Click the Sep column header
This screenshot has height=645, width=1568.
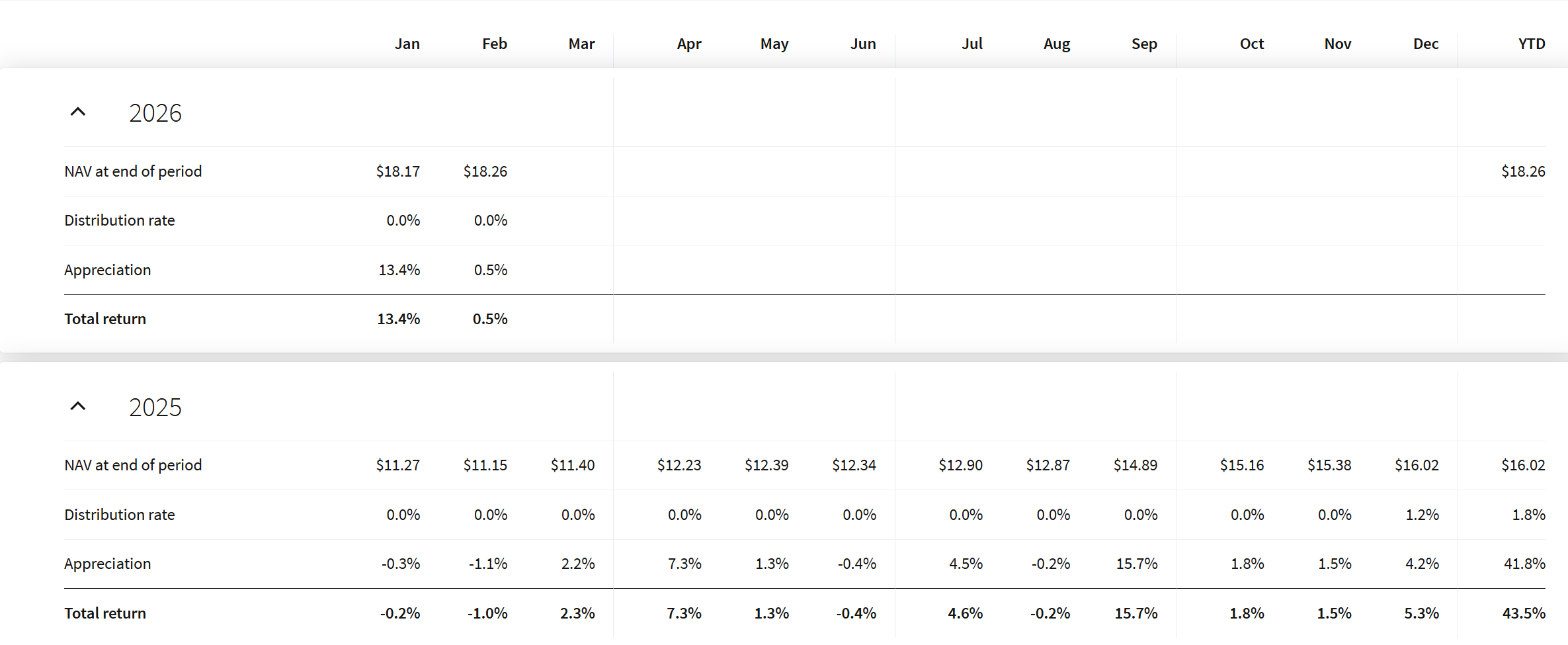(x=1143, y=44)
